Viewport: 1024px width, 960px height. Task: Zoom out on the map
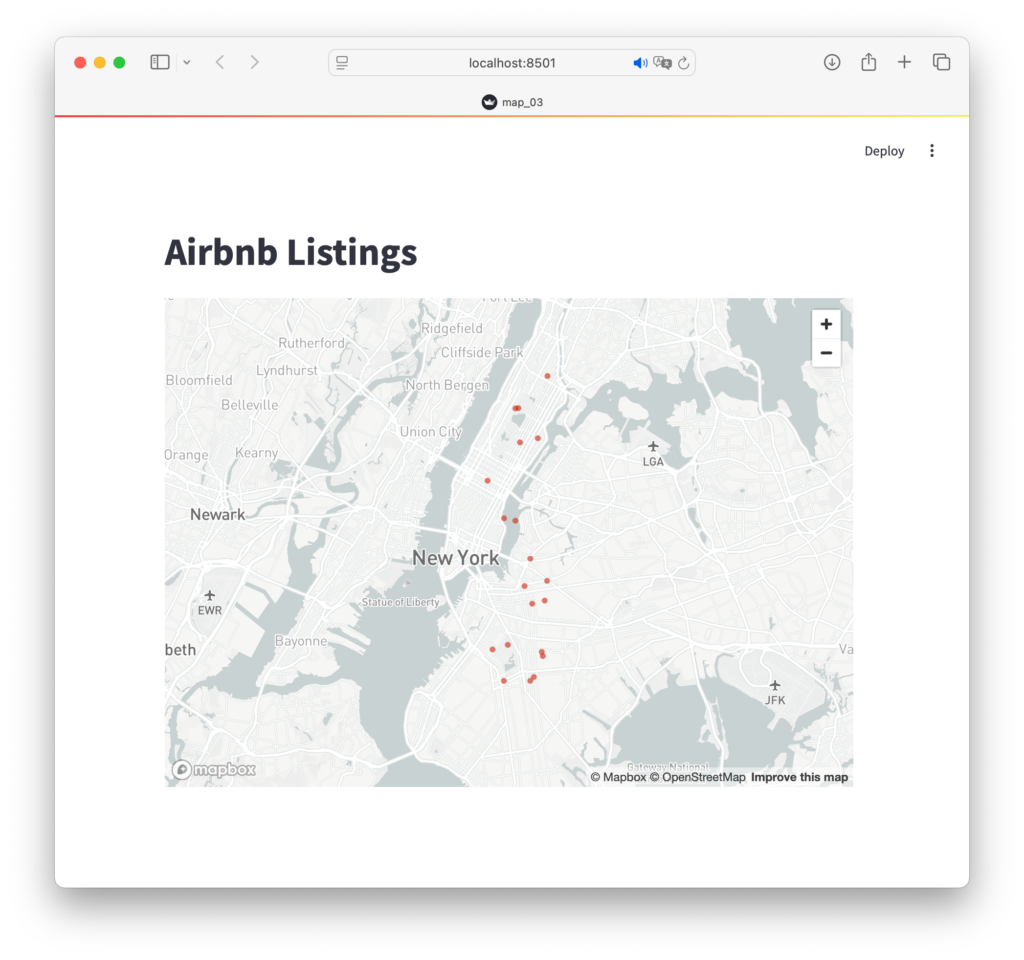pyautogui.click(x=826, y=353)
